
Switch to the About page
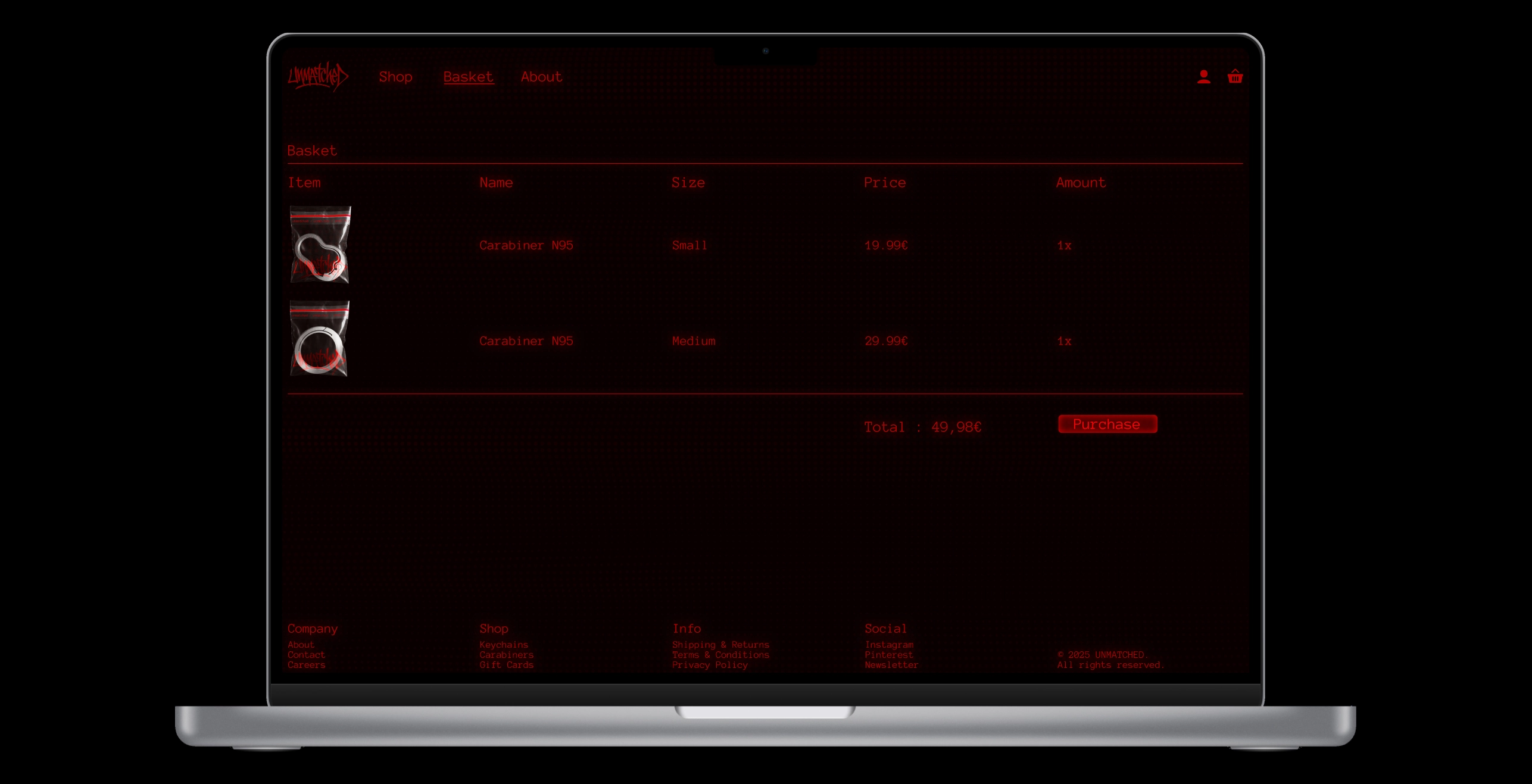541,76
